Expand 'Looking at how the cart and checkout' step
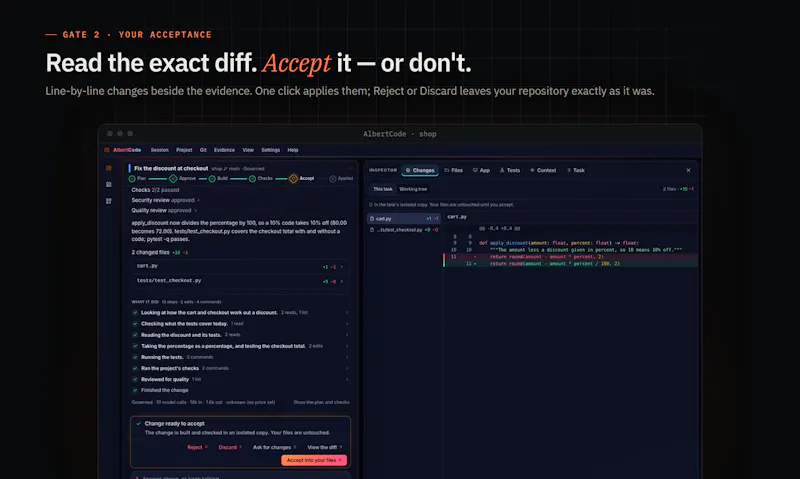 [x=240, y=313]
